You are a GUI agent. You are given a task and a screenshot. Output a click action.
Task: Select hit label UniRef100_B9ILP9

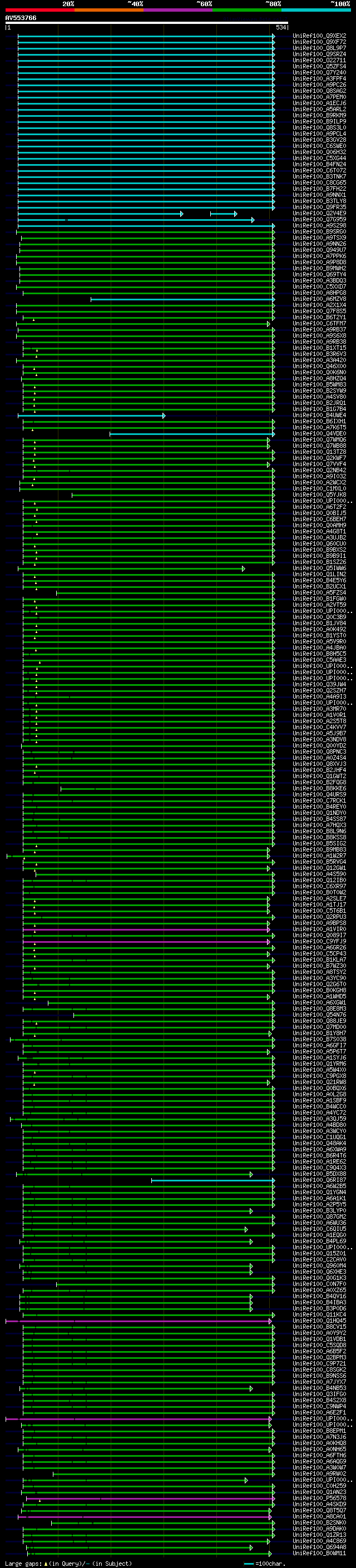pyautogui.click(x=319, y=122)
